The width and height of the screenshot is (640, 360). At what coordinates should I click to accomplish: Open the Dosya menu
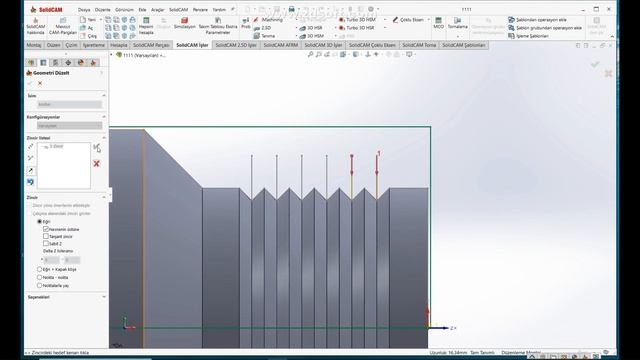84,9
